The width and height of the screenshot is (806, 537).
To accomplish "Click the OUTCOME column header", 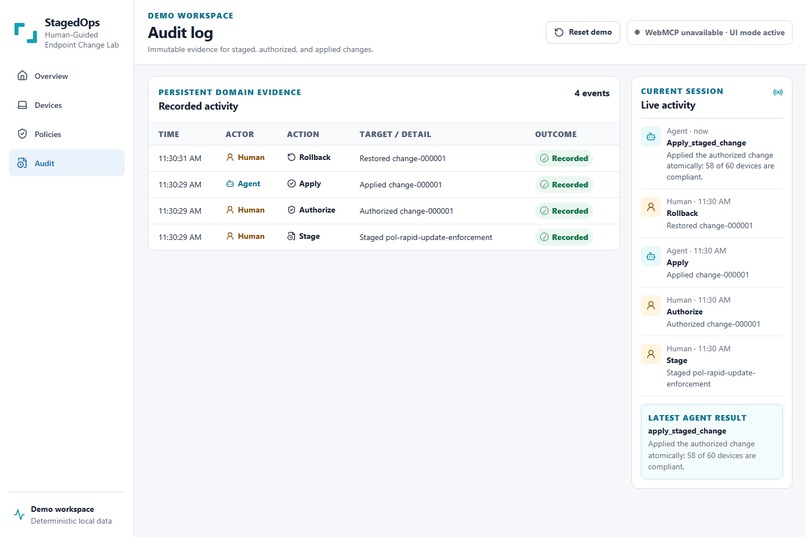I will [556, 134].
